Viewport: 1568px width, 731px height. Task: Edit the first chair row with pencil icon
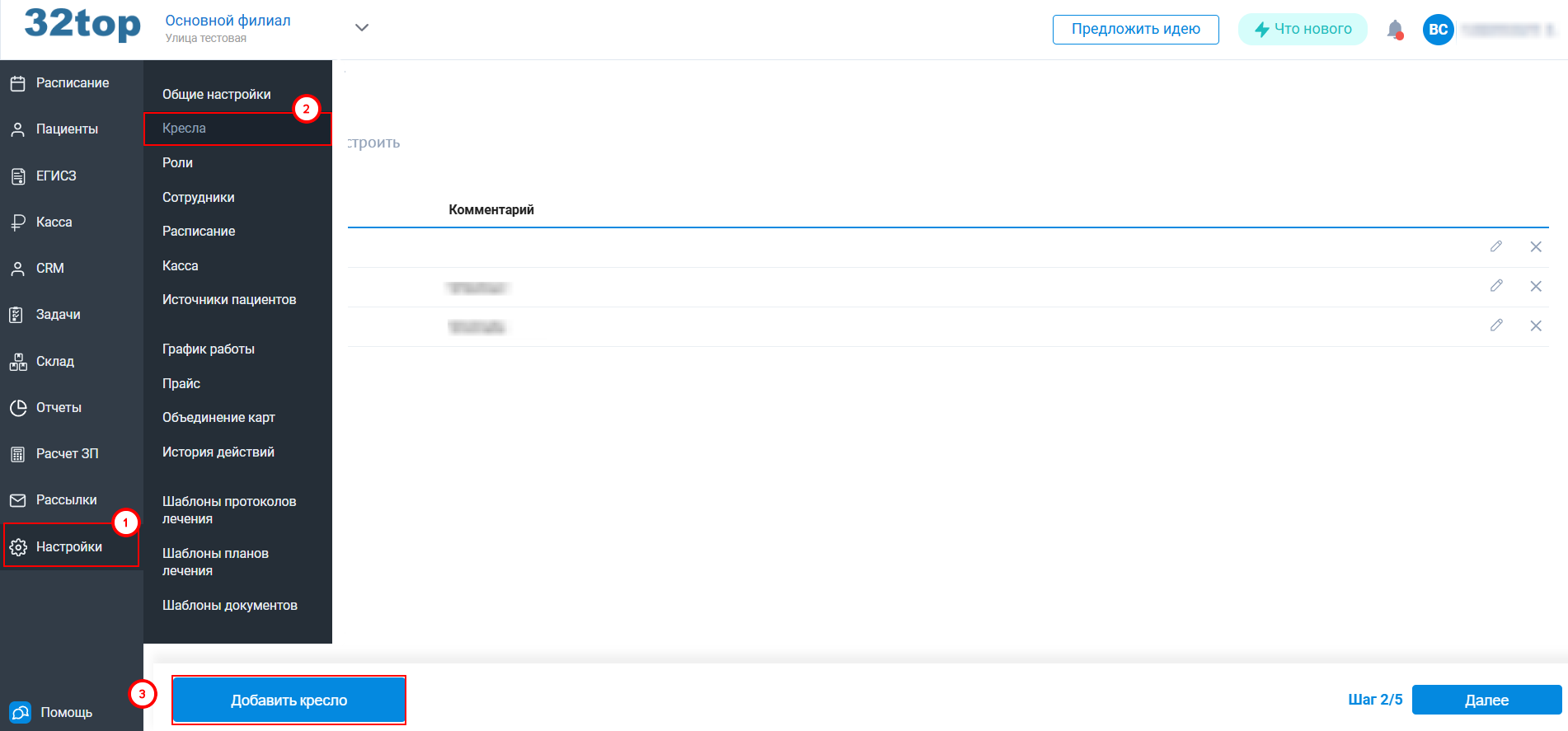1495,246
